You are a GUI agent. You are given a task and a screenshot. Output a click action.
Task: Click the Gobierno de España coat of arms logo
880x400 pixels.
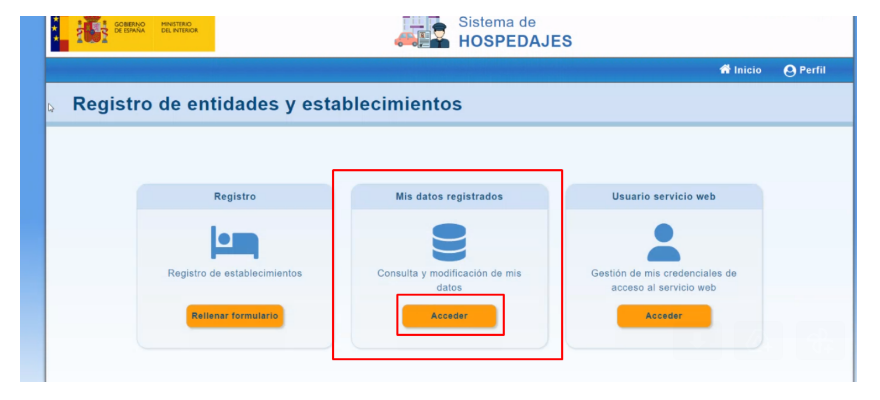[x=92, y=30]
